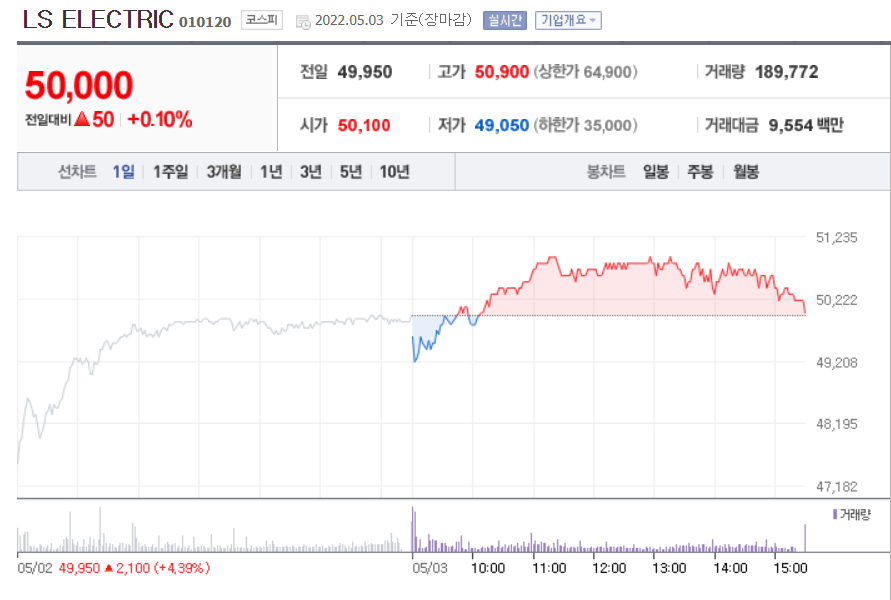Screen dimensions: 891x600
Task: Click the previous close value 49,950 in 전일
Action: [365, 72]
